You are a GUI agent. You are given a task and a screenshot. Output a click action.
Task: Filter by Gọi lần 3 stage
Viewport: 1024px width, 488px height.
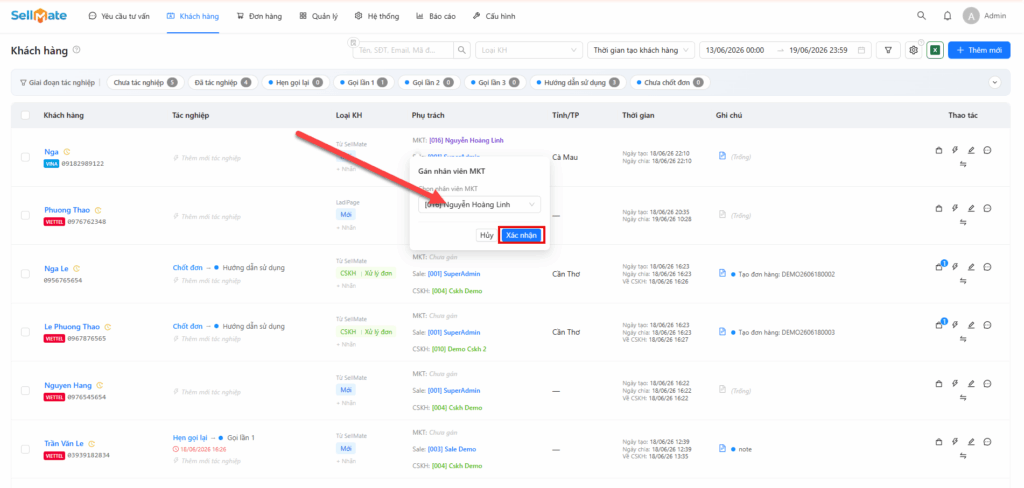coord(494,83)
